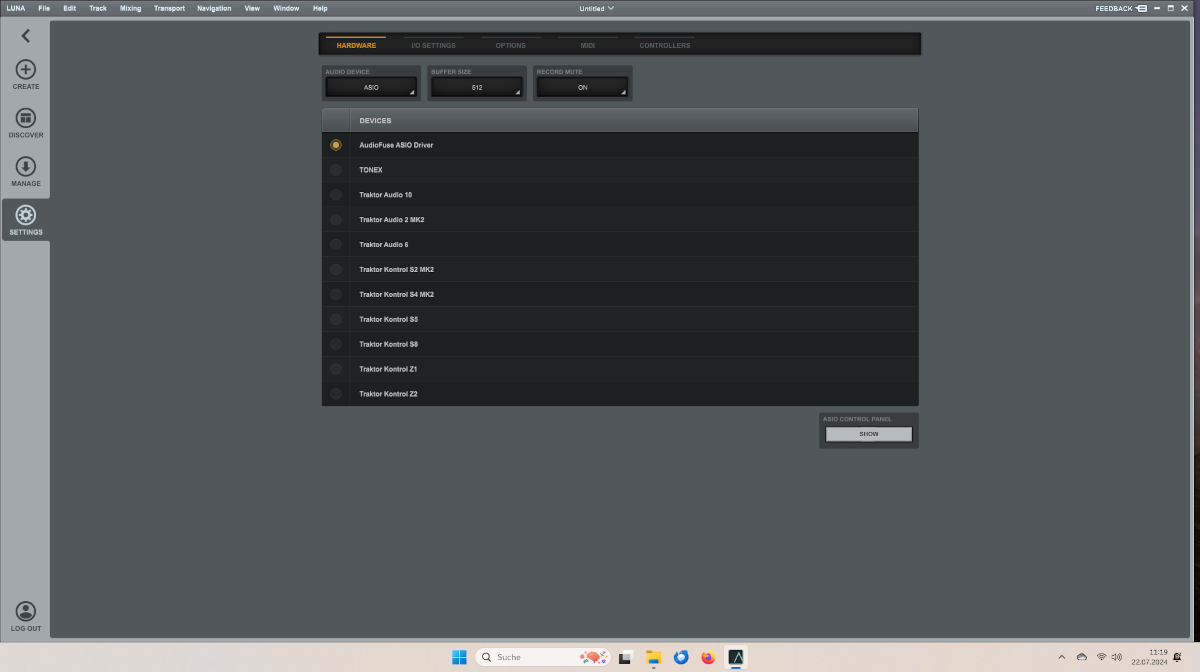Screen dimensions: 1200x672
Task: Select Traktor Kontrol S5 radio button
Action: pyautogui.click(x=336, y=320)
